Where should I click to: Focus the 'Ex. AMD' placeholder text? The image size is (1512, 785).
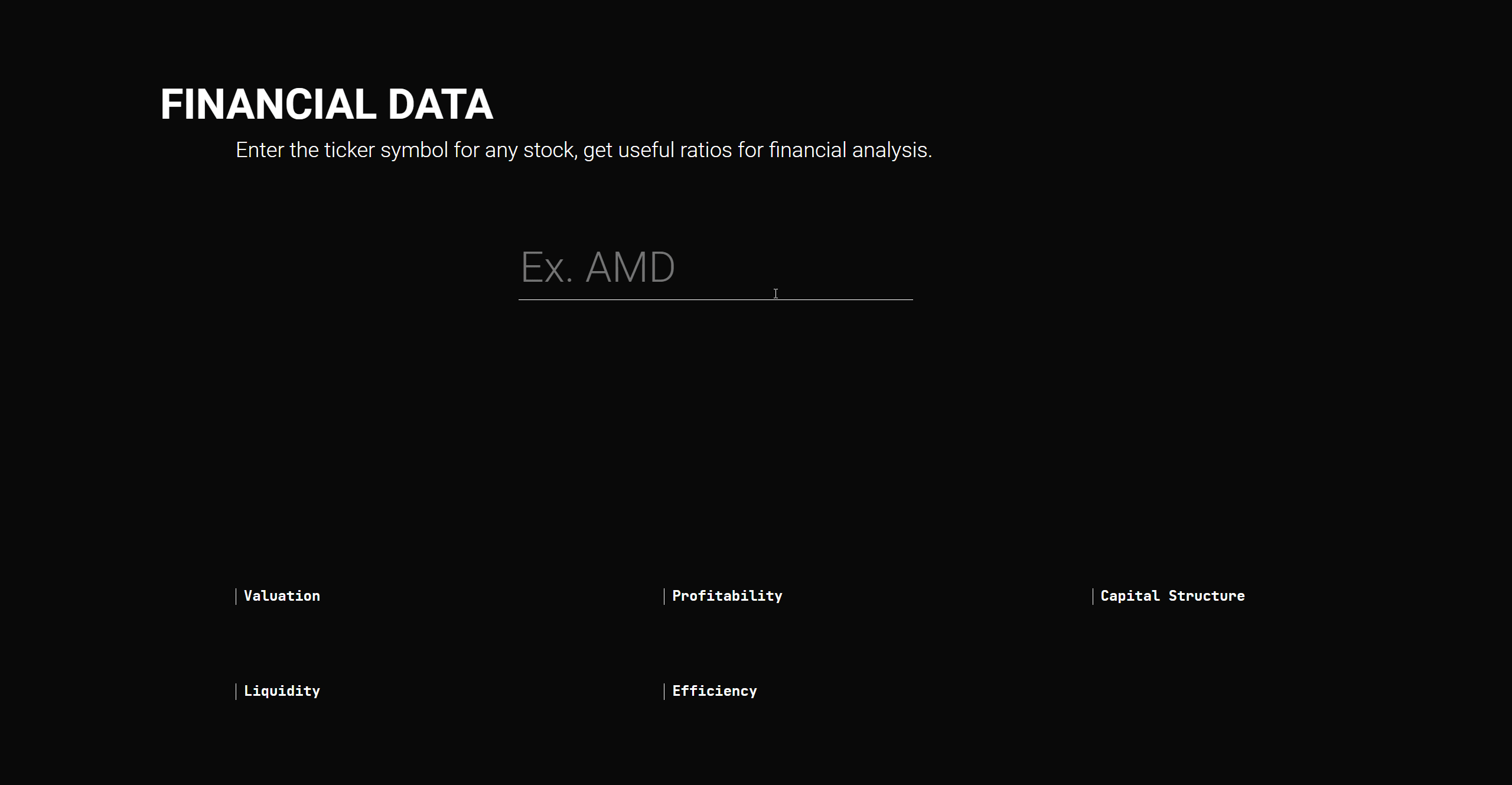pyautogui.click(x=597, y=268)
